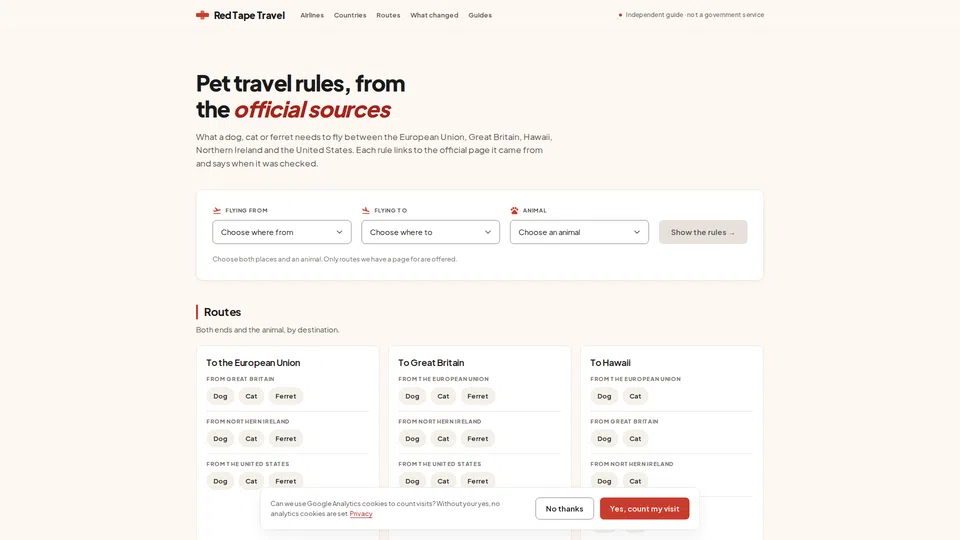Image resolution: width=960 pixels, height=540 pixels.
Task: Select Cat from Northern Ireland to European Union
Action: (251, 438)
